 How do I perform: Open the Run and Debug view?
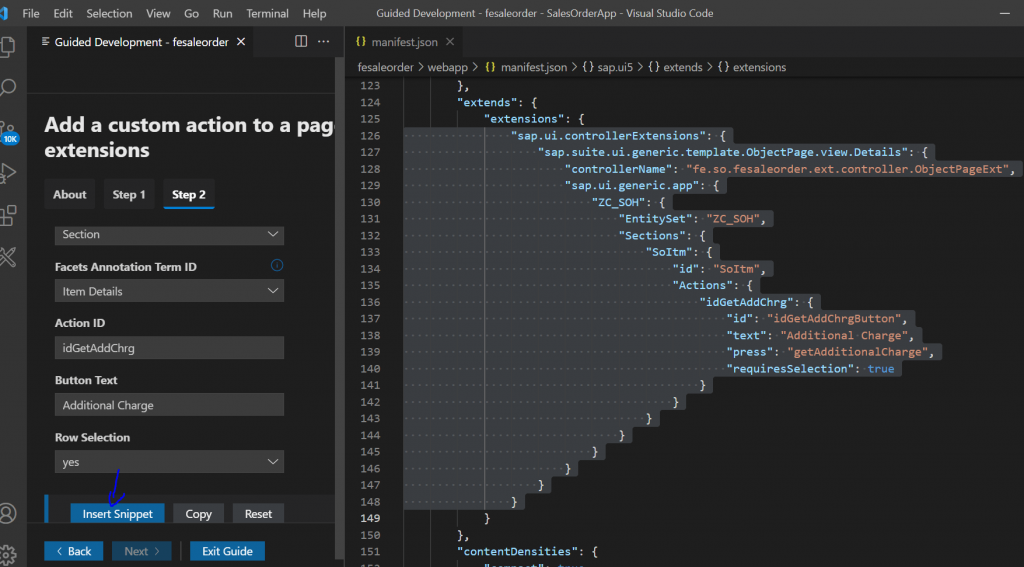(8, 173)
